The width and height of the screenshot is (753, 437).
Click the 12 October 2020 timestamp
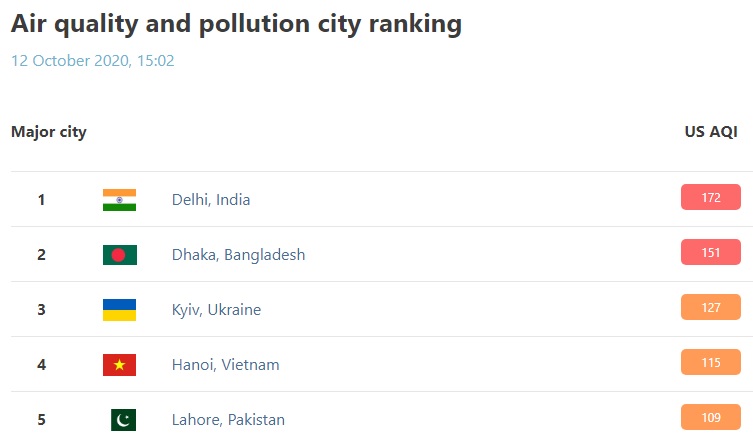93,61
